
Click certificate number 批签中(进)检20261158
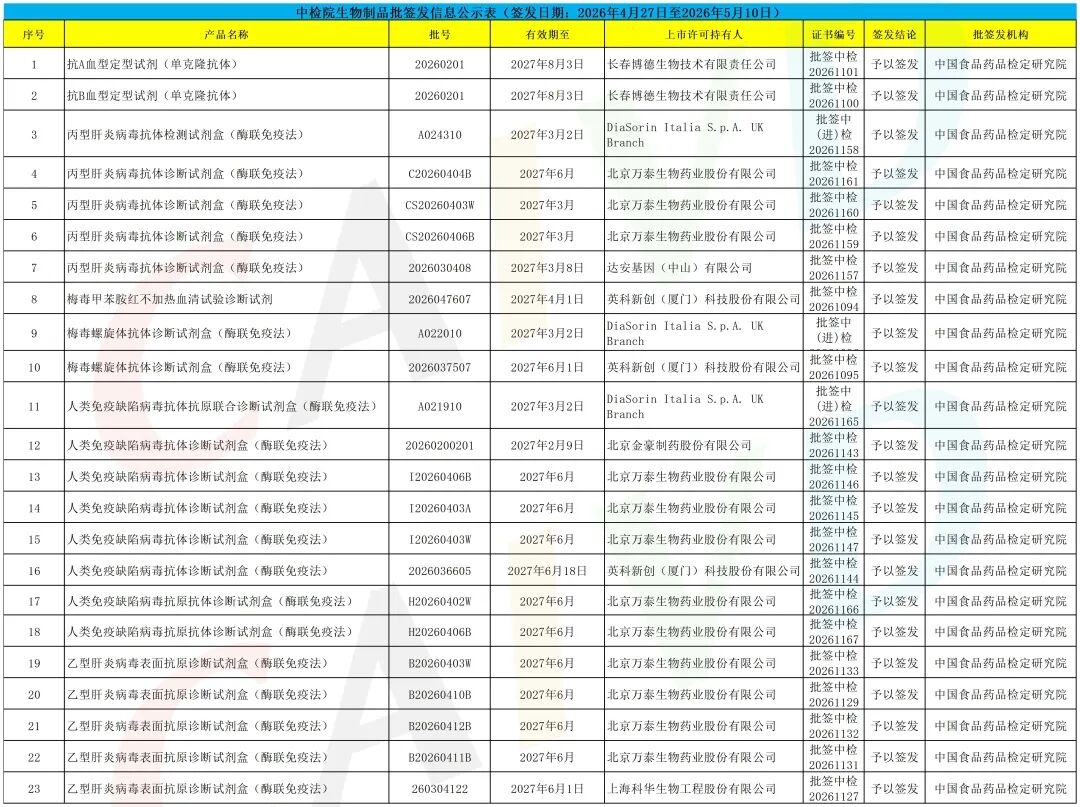tap(833, 135)
